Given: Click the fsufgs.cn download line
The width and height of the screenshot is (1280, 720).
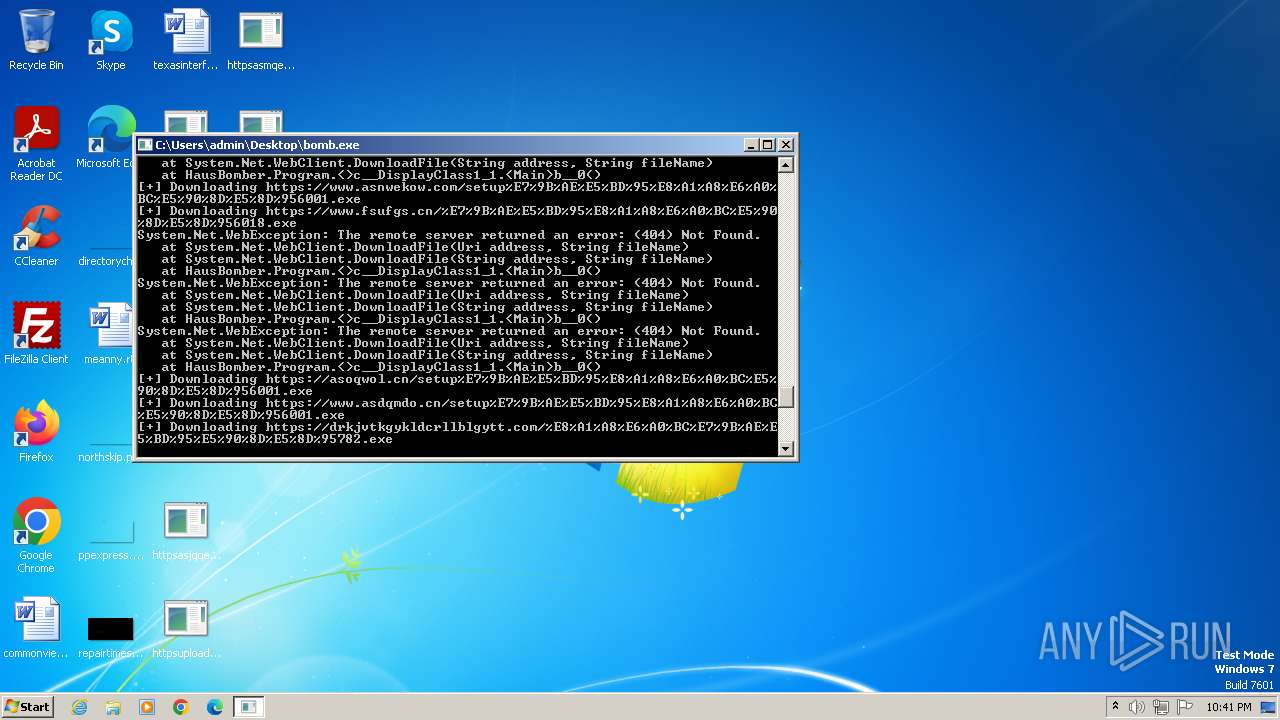Looking at the screenshot, I should pos(457,217).
